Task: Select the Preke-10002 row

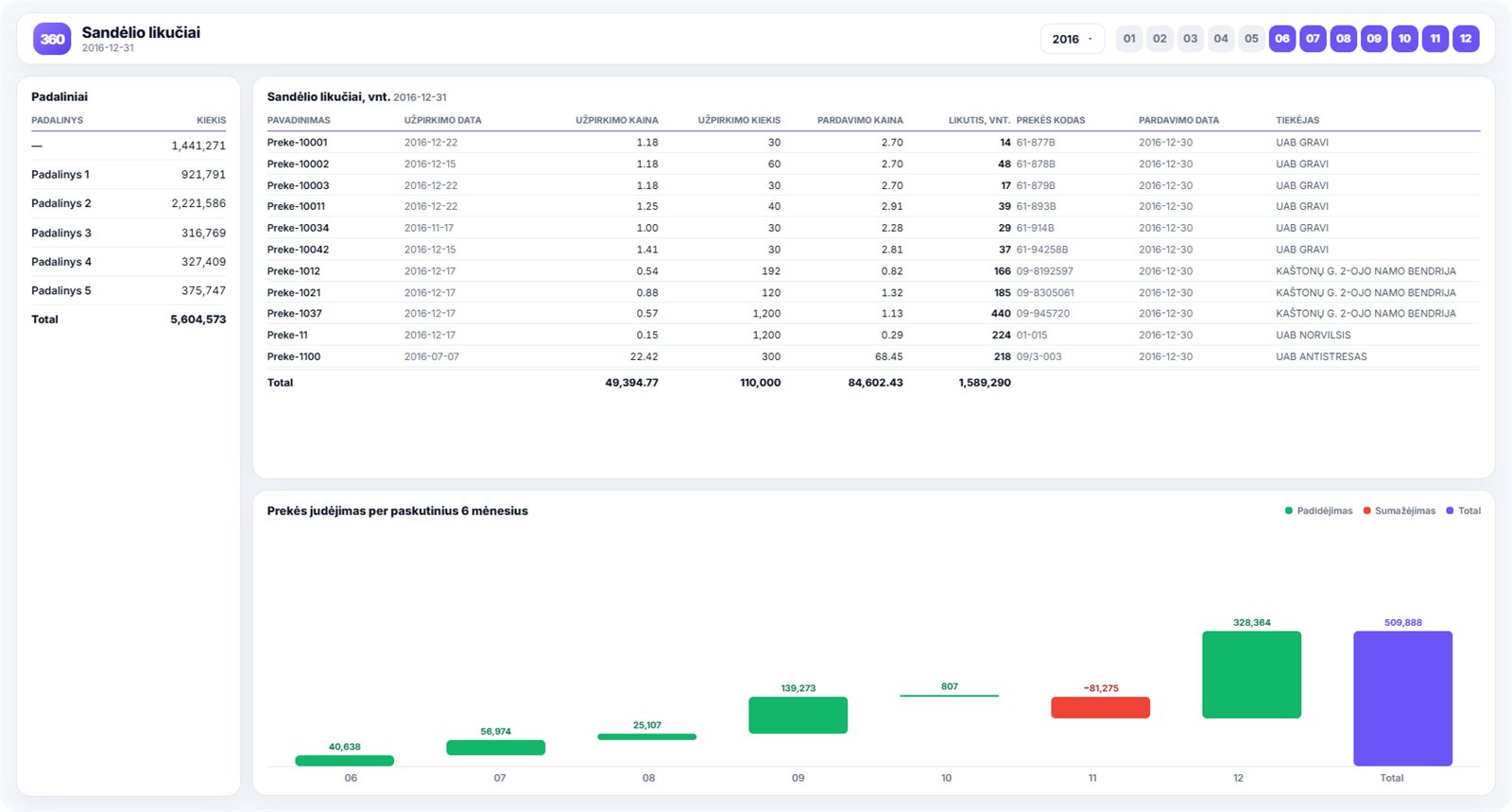Action: click(x=873, y=164)
